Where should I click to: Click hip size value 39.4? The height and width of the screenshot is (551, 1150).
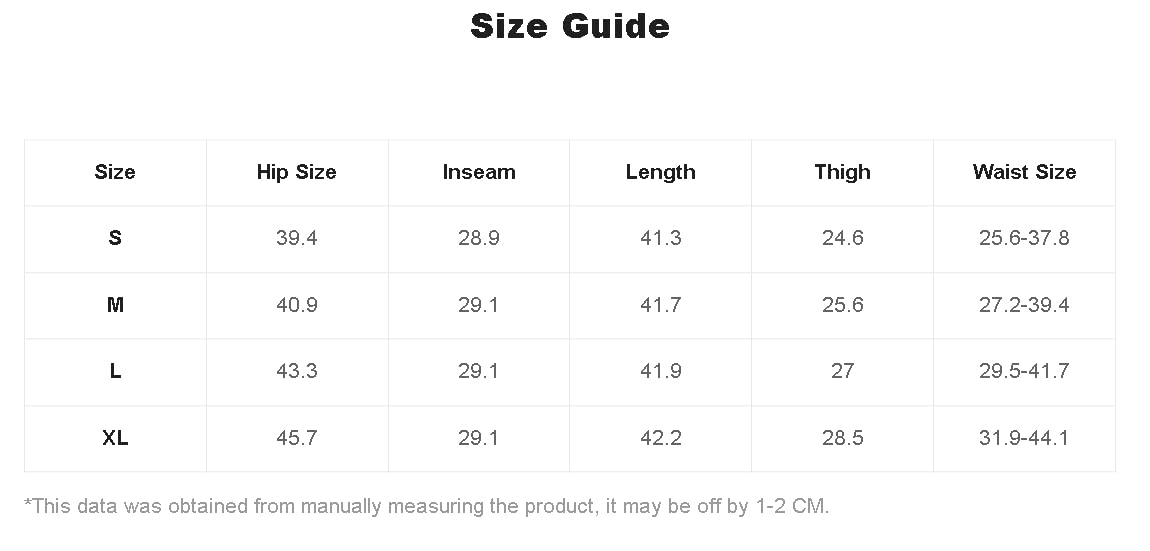297,238
